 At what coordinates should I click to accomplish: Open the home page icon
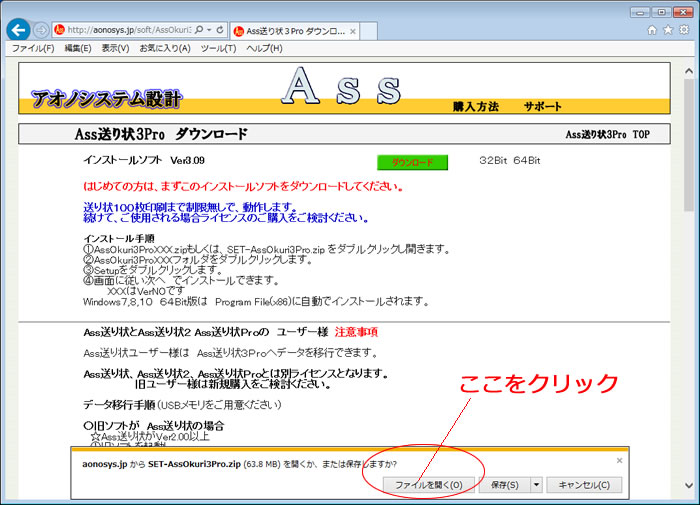652,30
